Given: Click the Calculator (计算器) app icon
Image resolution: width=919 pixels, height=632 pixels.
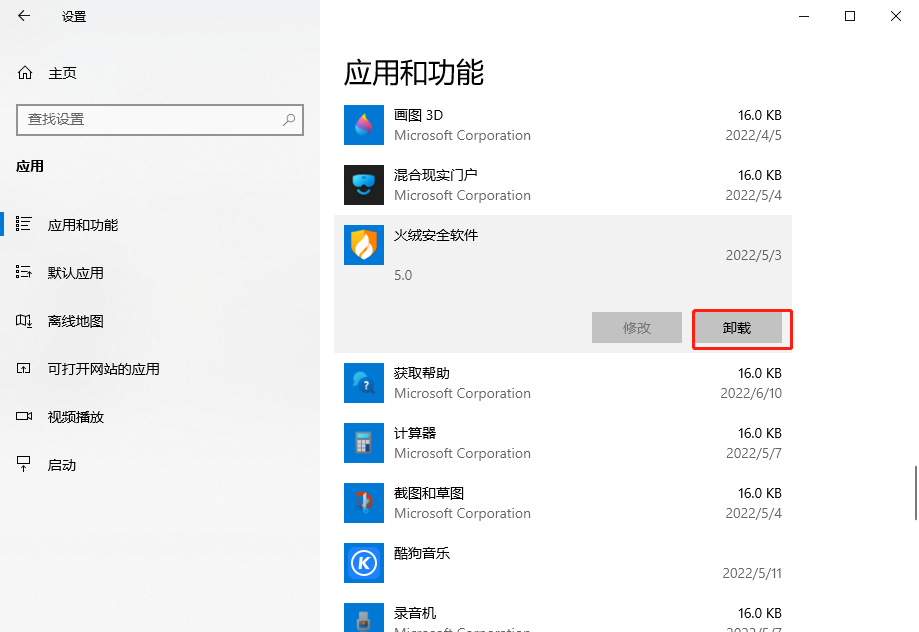Looking at the screenshot, I should (364, 443).
